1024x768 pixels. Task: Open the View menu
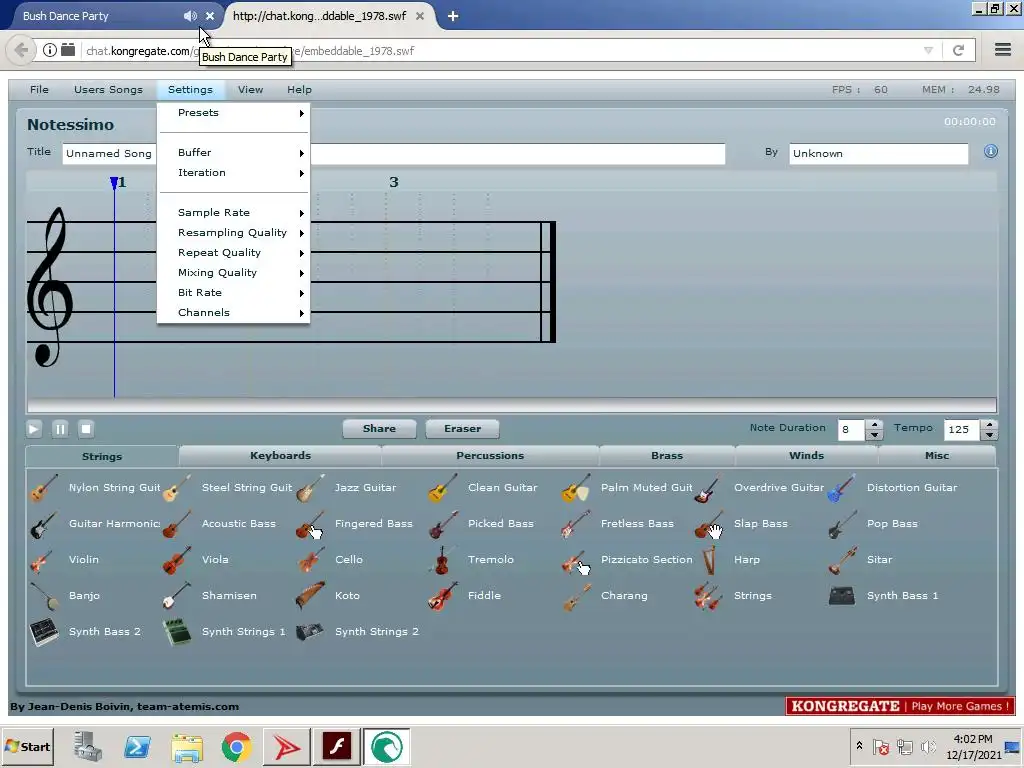[x=250, y=89]
